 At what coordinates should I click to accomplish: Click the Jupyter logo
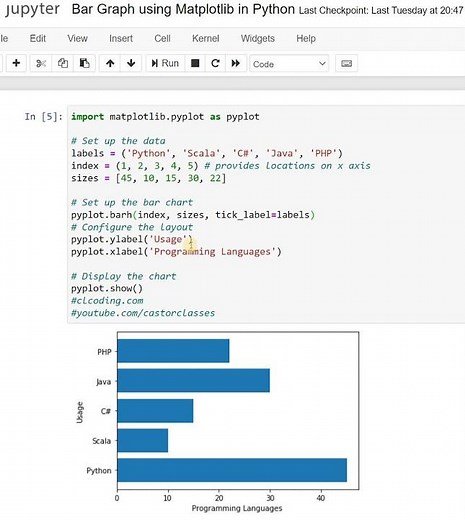tap(32, 9)
